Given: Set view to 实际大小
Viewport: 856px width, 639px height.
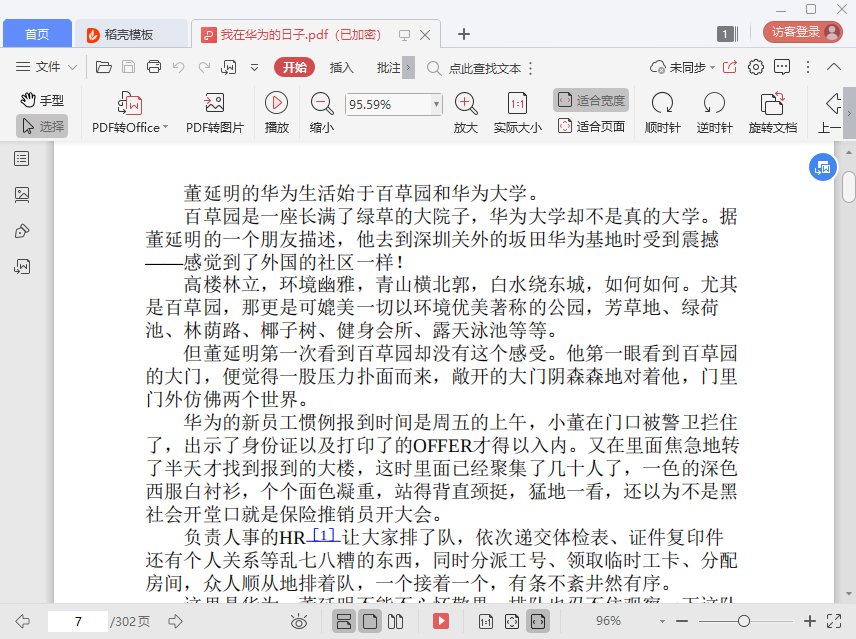Looking at the screenshot, I should (518, 113).
